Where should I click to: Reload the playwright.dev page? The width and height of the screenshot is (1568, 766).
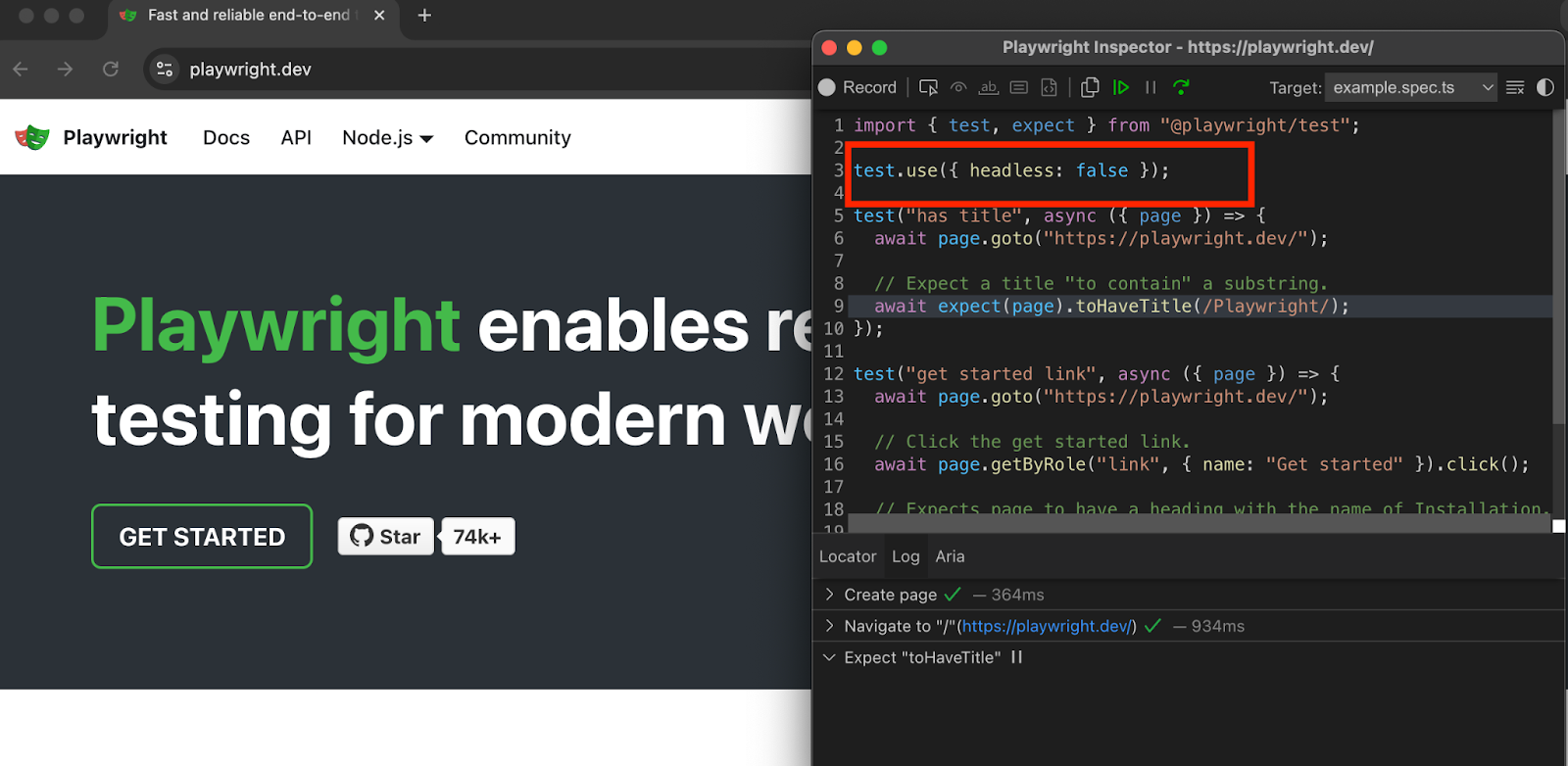111,69
